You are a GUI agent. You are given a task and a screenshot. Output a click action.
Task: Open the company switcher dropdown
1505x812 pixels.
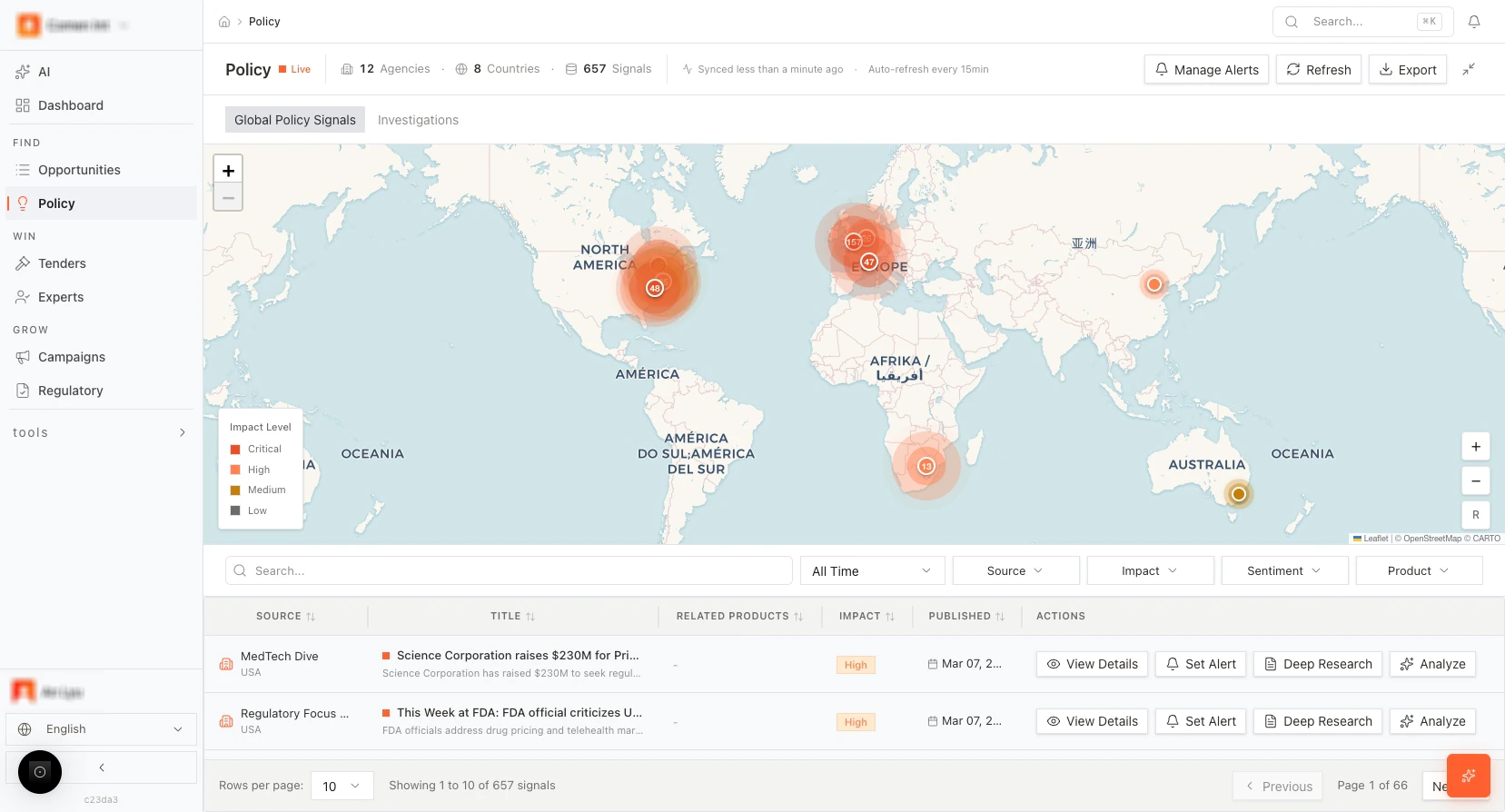coord(74,25)
